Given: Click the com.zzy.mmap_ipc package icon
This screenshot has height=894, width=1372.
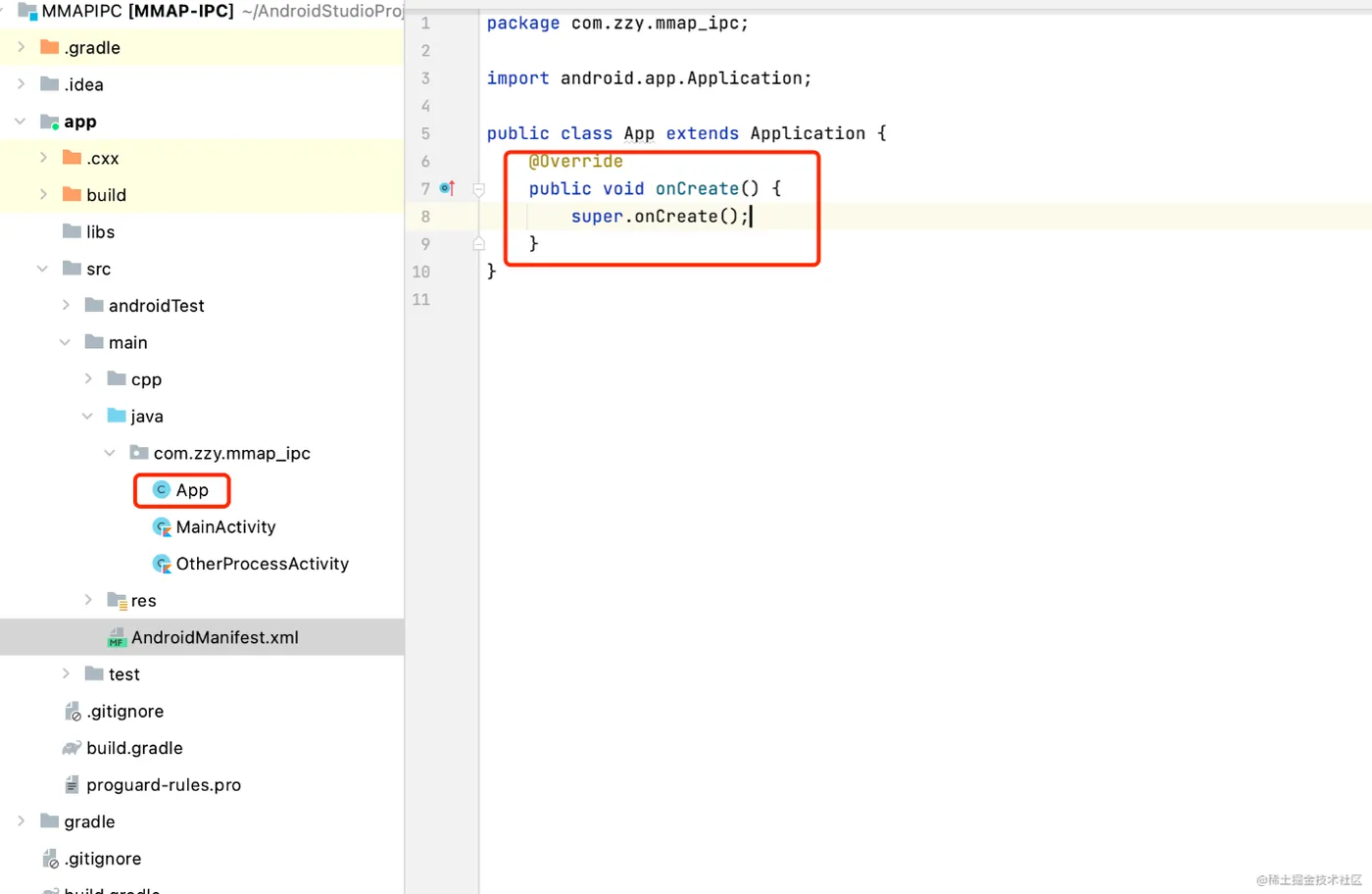Looking at the screenshot, I should click(139, 453).
